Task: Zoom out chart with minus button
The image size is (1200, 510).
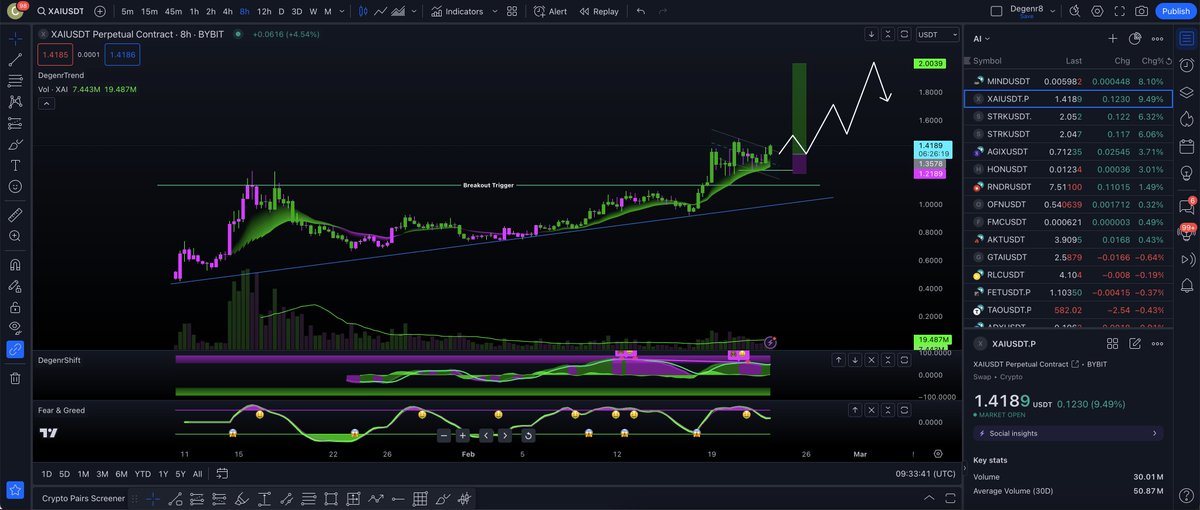Action: coord(444,435)
